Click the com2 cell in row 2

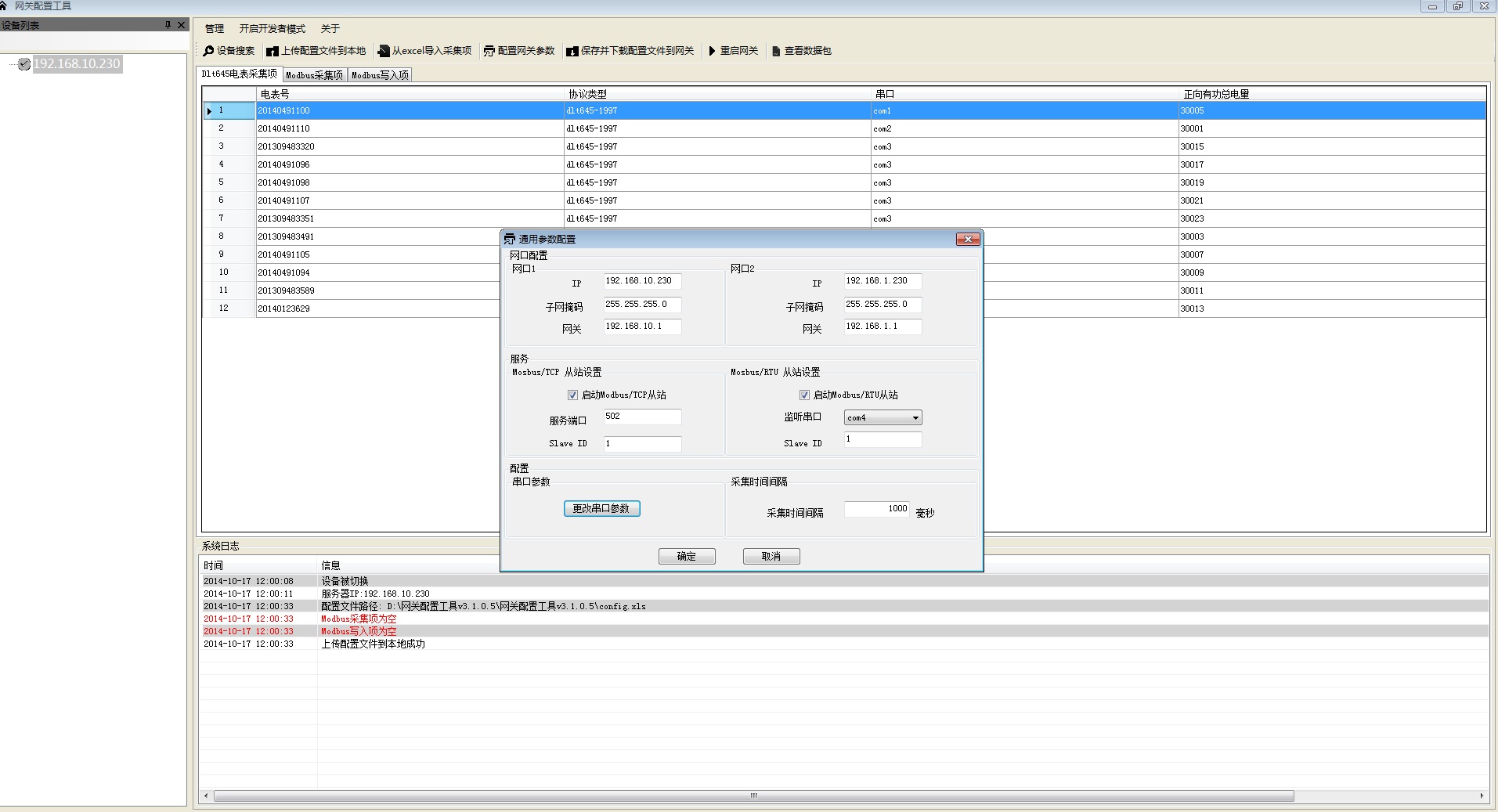[1025, 128]
